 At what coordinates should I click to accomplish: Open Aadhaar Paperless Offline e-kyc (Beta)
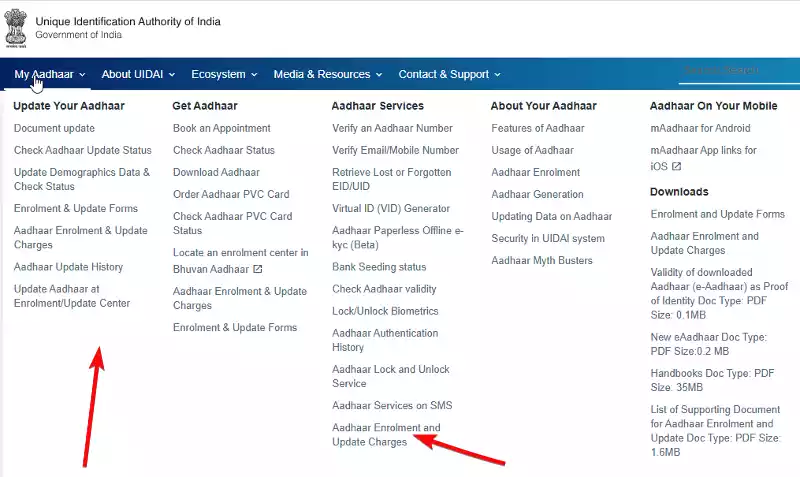pos(398,237)
